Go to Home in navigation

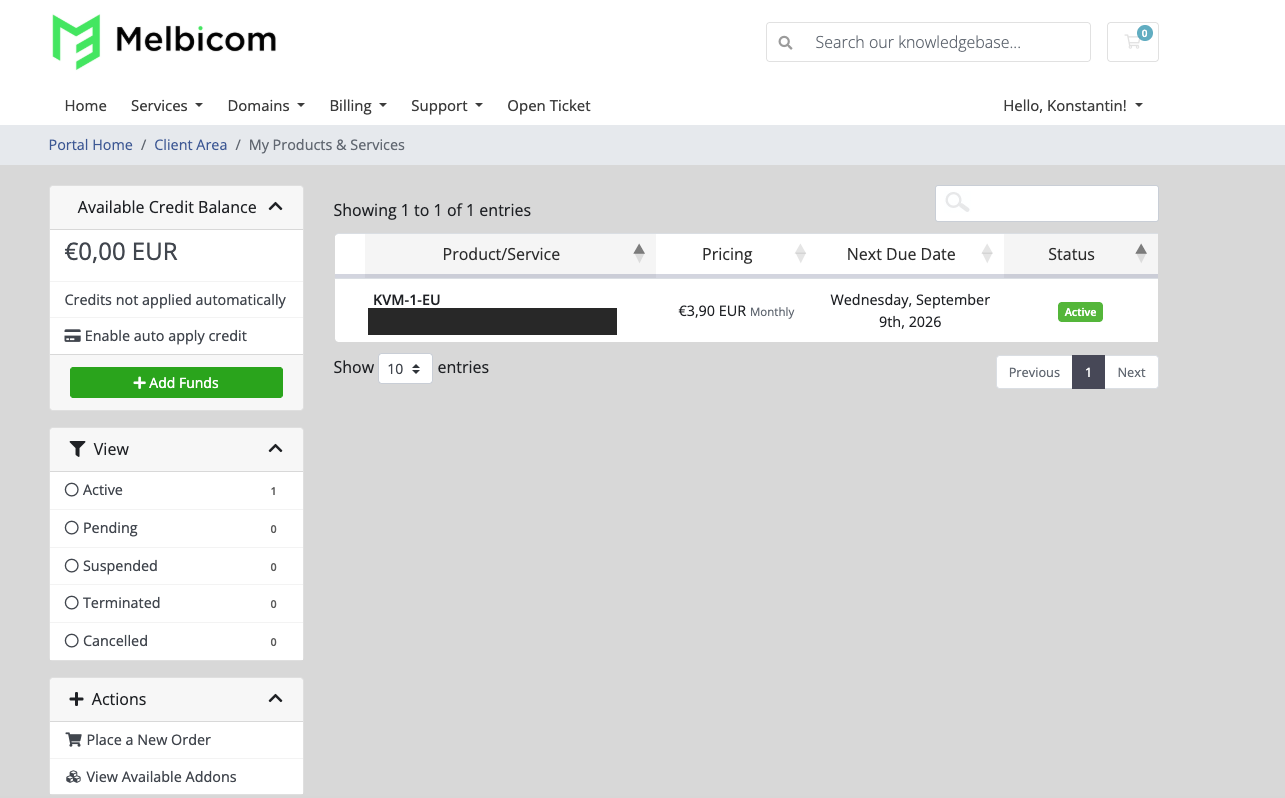[85, 105]
